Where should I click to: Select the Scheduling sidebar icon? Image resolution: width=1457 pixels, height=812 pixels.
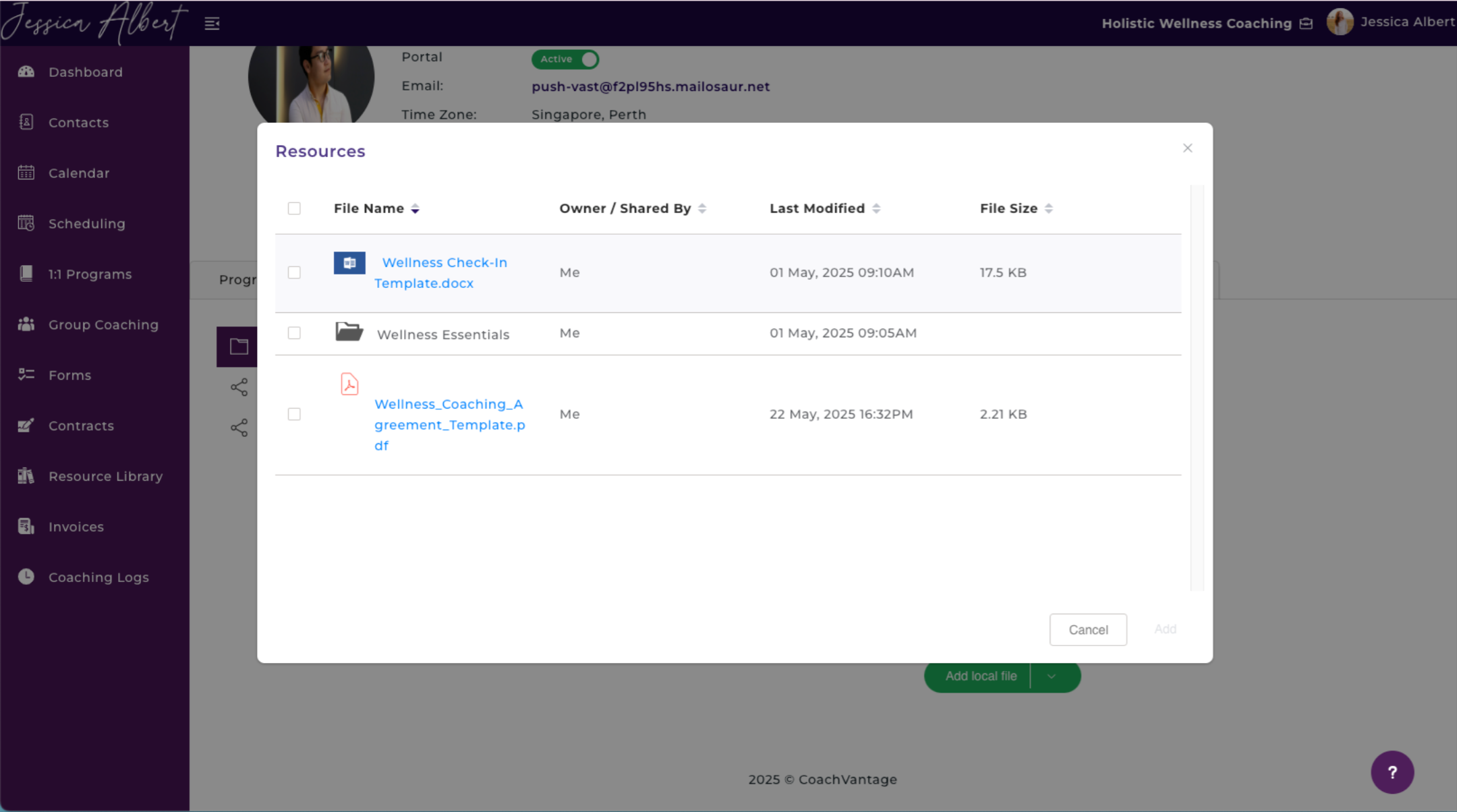pyautogui.click(x=26, y=223)
